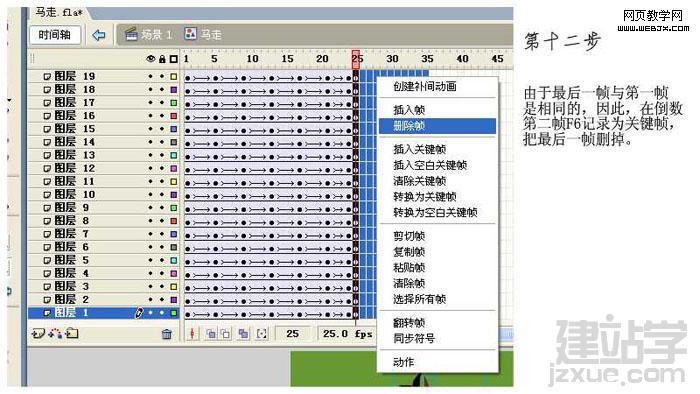This screenshot has height=394, width=700.
Task: Click the delete layer trash icon
Action: [x=167, y=334]
